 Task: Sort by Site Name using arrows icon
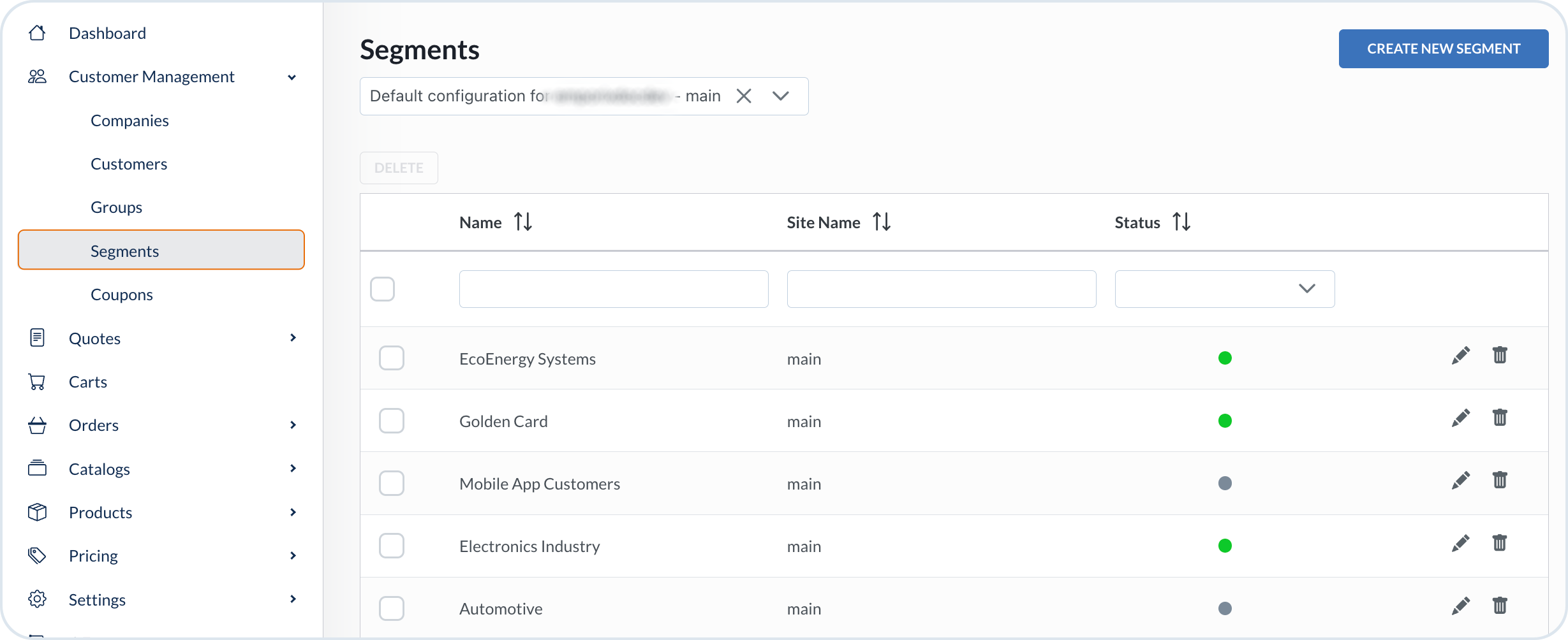[882, 222]
